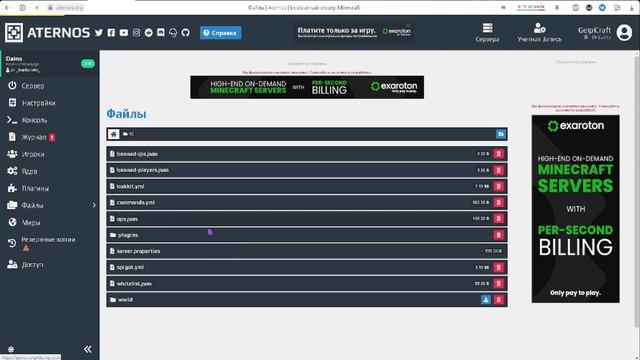Click the exaroton vertical side ad
The image size is (640, 360).
click(x=576, y=209)
